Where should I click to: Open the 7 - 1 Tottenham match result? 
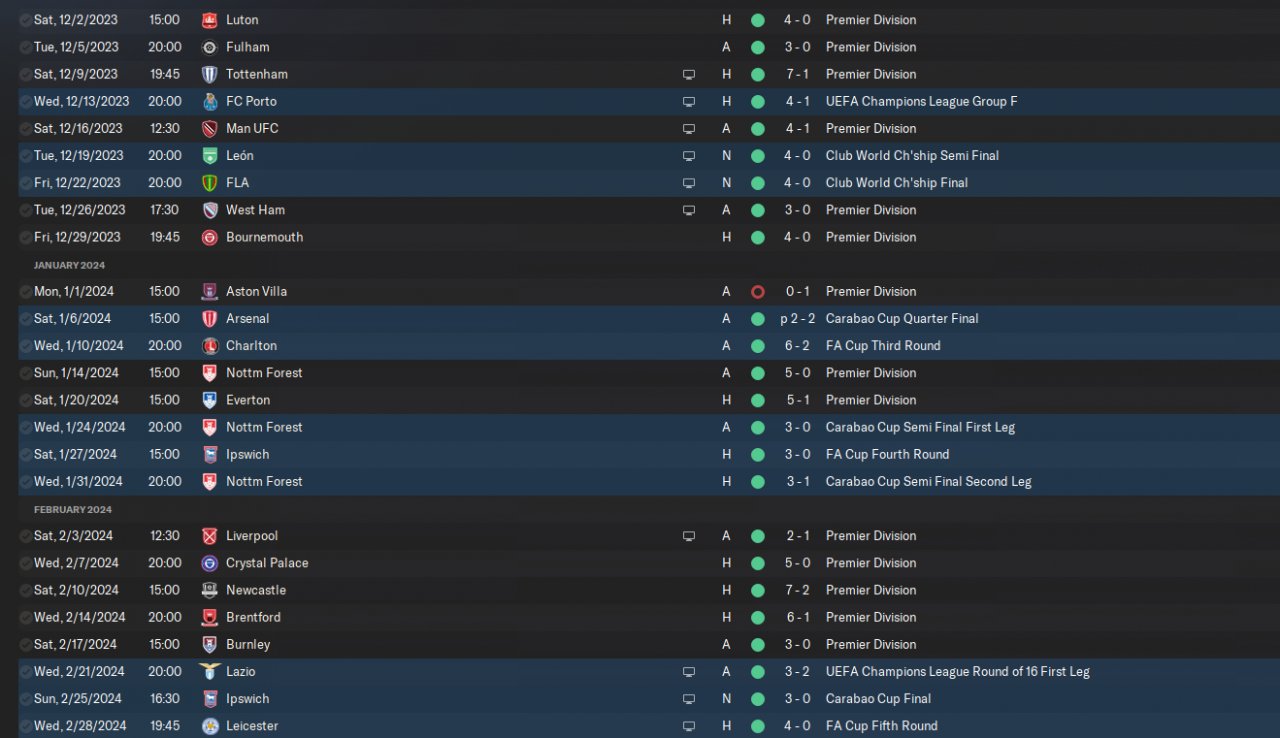click(797, 74)
